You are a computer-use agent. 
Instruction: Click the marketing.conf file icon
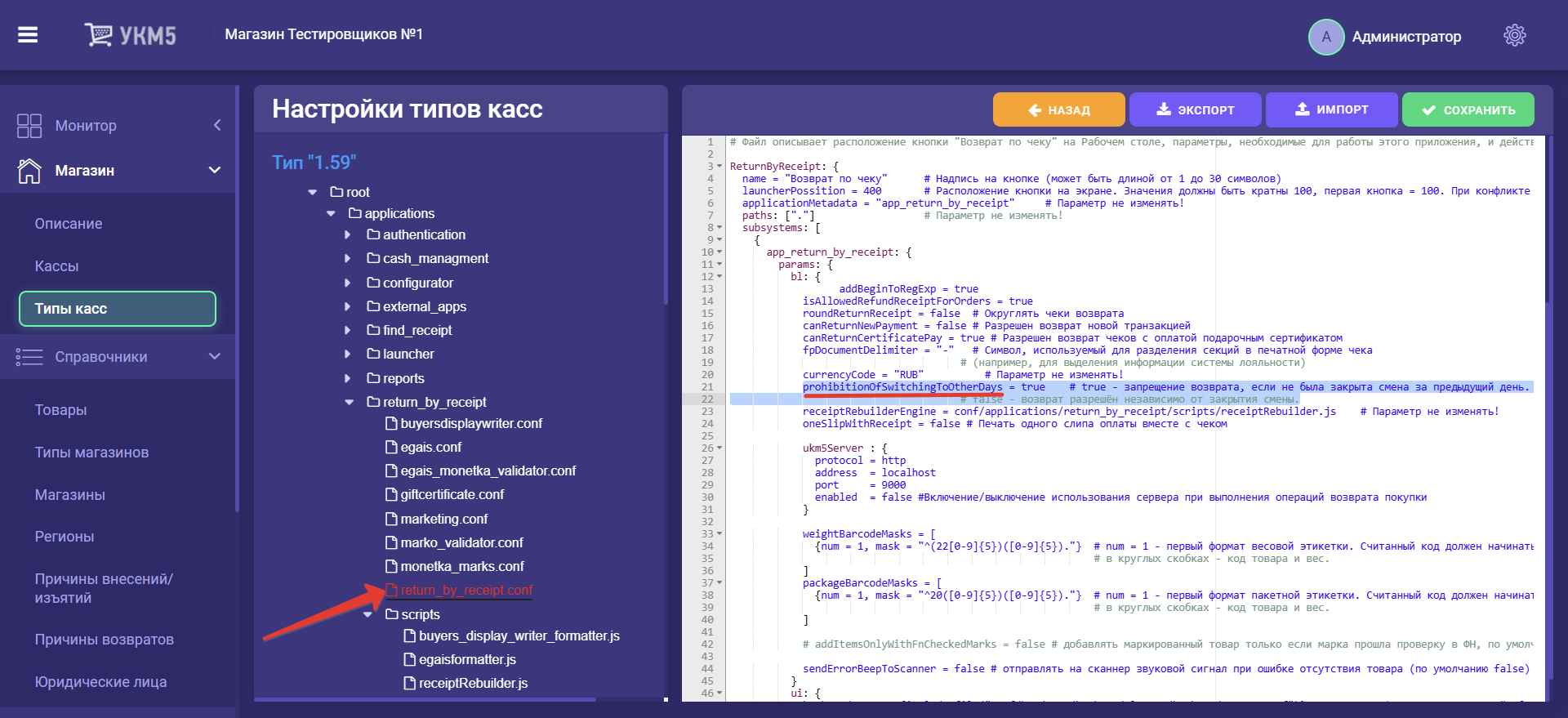point(391,519)
